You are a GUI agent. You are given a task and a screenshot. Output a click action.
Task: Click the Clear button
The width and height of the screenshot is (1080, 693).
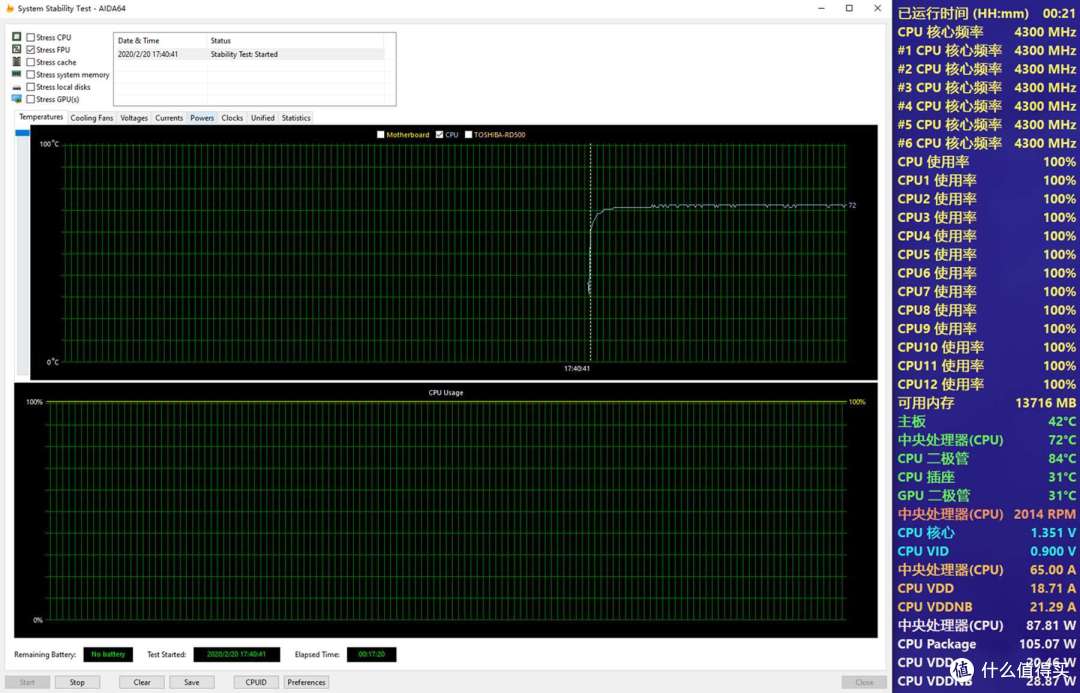[x=142, y=682]
